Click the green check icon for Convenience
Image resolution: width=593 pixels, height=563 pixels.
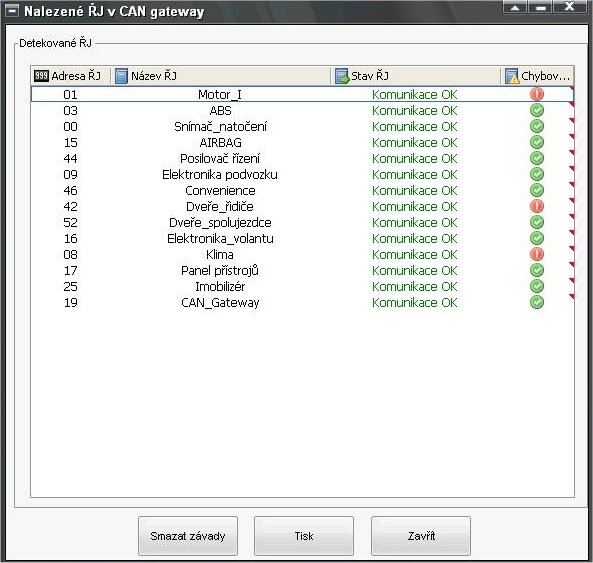(536, 190)
